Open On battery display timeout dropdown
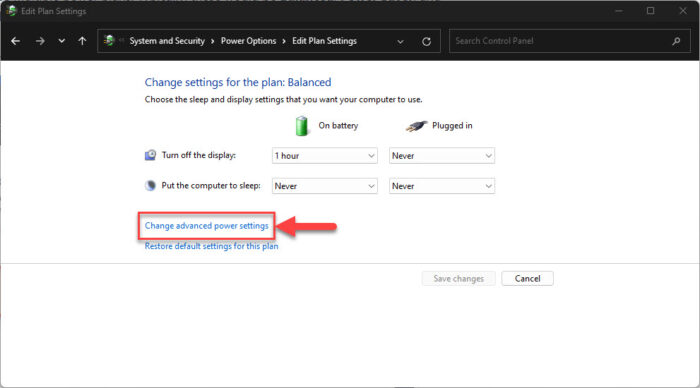This screenshot has width=700, height=388. pos(325,156)
